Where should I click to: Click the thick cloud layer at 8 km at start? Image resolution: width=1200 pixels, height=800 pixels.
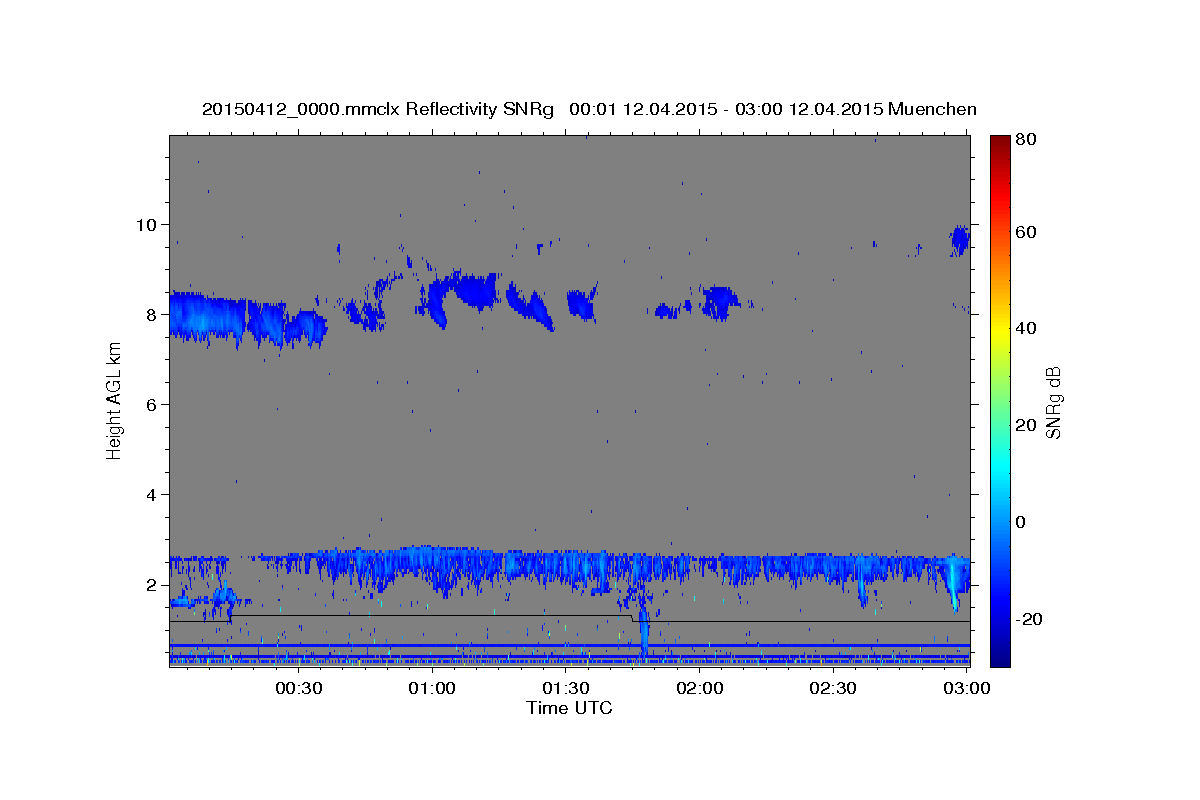(x=208, y=317)
